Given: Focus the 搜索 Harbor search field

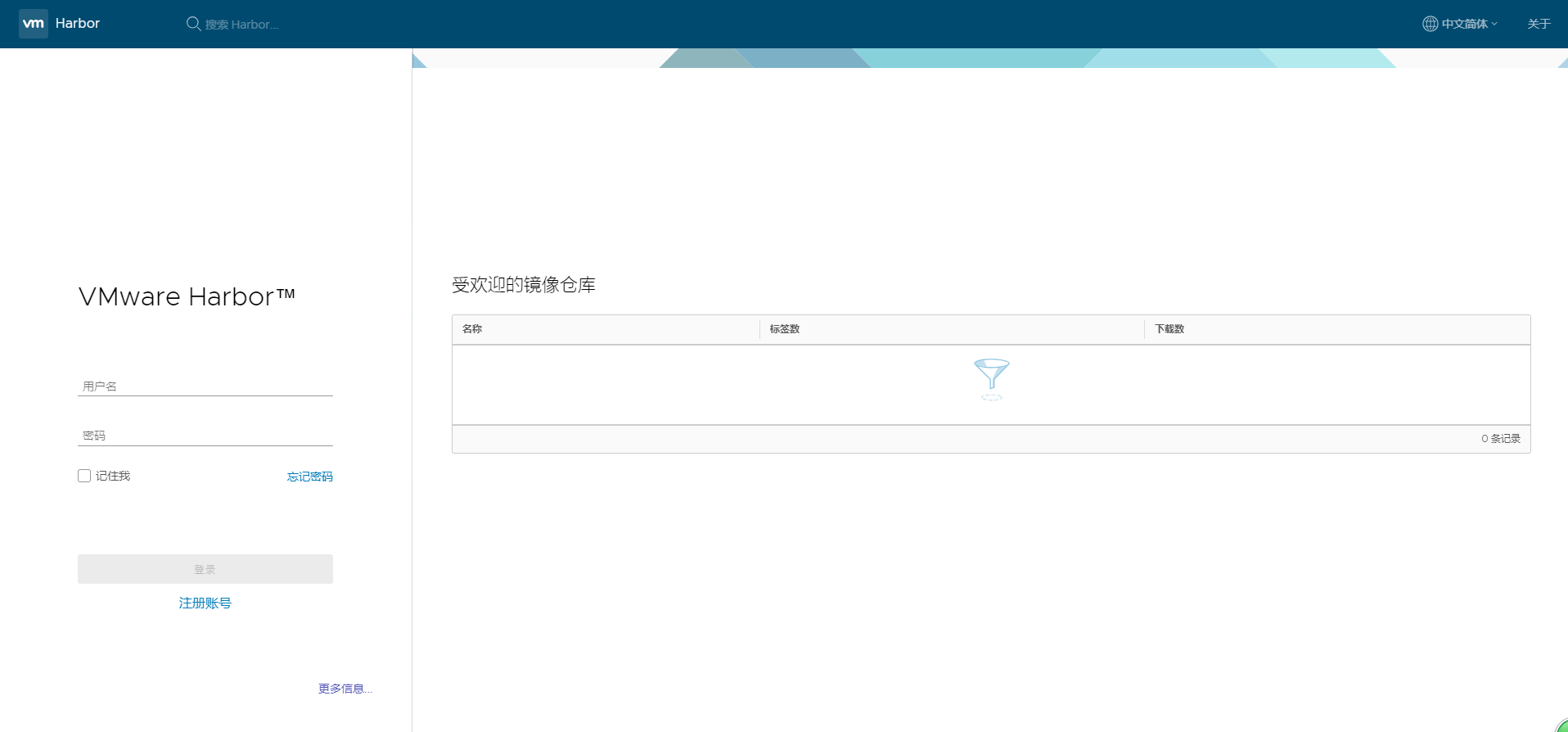Looking at the screenshot, I should [241, 25].
